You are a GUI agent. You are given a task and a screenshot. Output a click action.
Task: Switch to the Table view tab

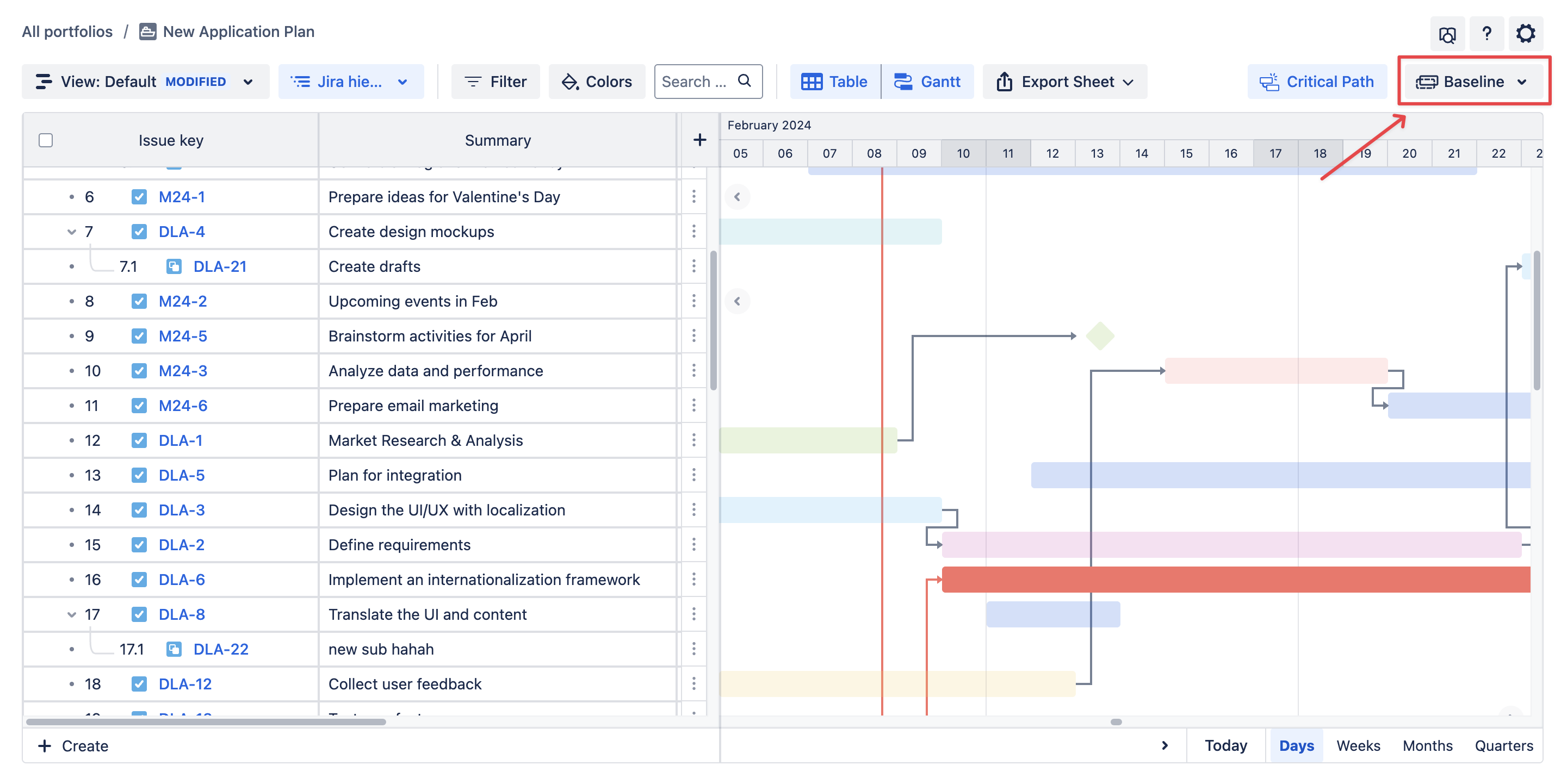[834, 82]
